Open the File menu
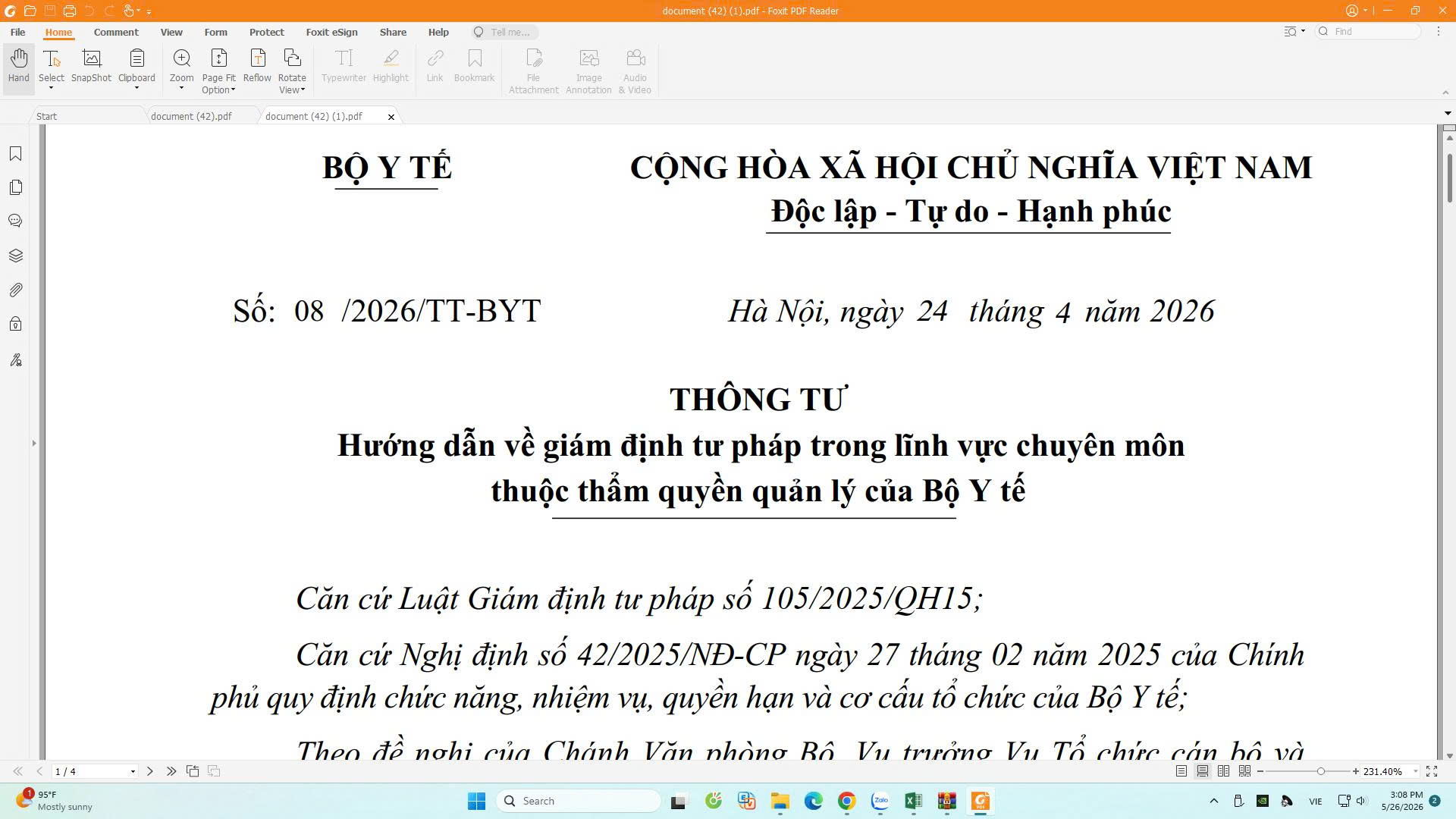The height and width of the screenshot is (819, 1456). click(x=17, y=32)
